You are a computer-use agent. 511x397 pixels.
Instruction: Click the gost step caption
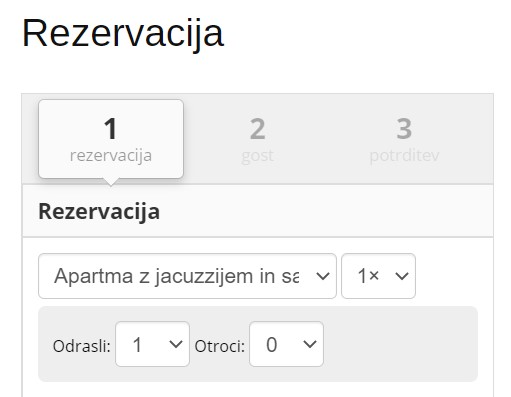pyautogui.click(x=257, y=156)
